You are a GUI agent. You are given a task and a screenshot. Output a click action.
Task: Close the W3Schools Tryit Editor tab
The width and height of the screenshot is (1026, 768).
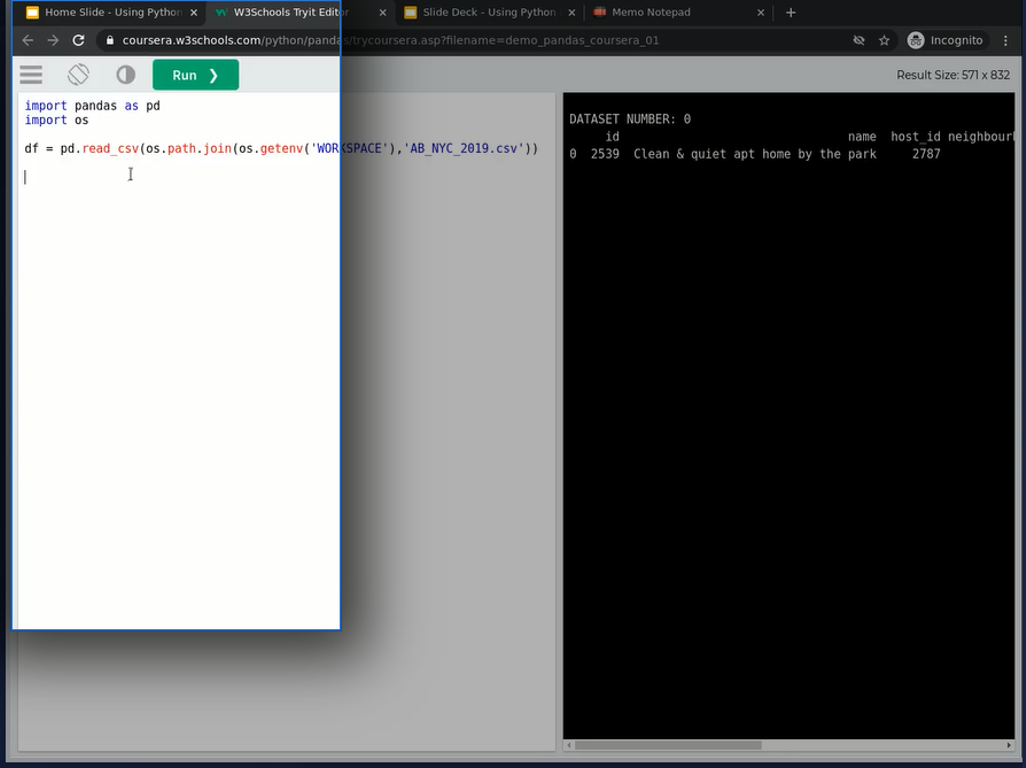[x=383, y=12]
